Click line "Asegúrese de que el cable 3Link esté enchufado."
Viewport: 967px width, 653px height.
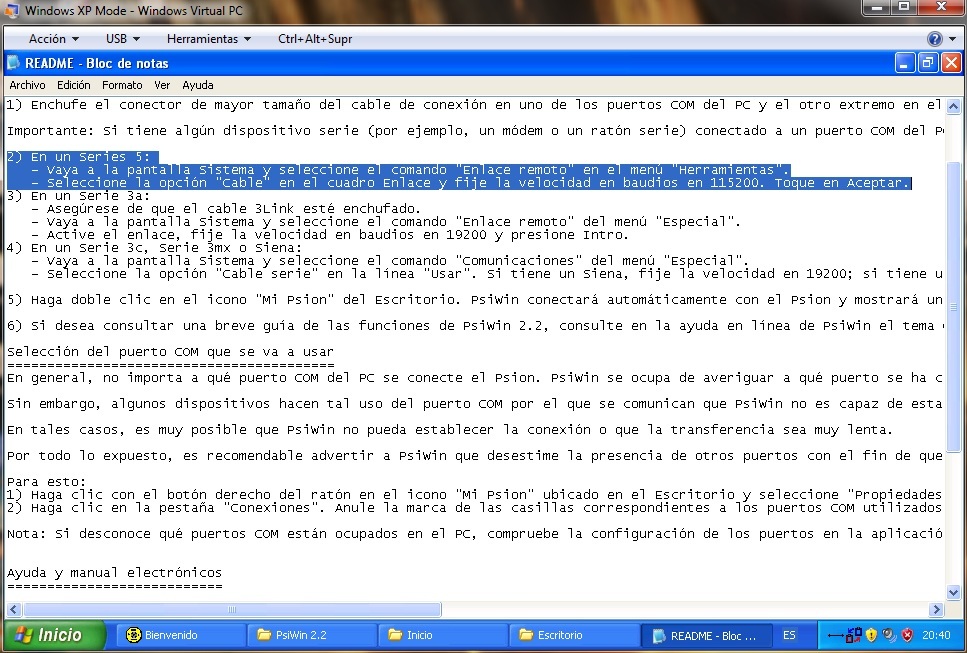(226, 208)
